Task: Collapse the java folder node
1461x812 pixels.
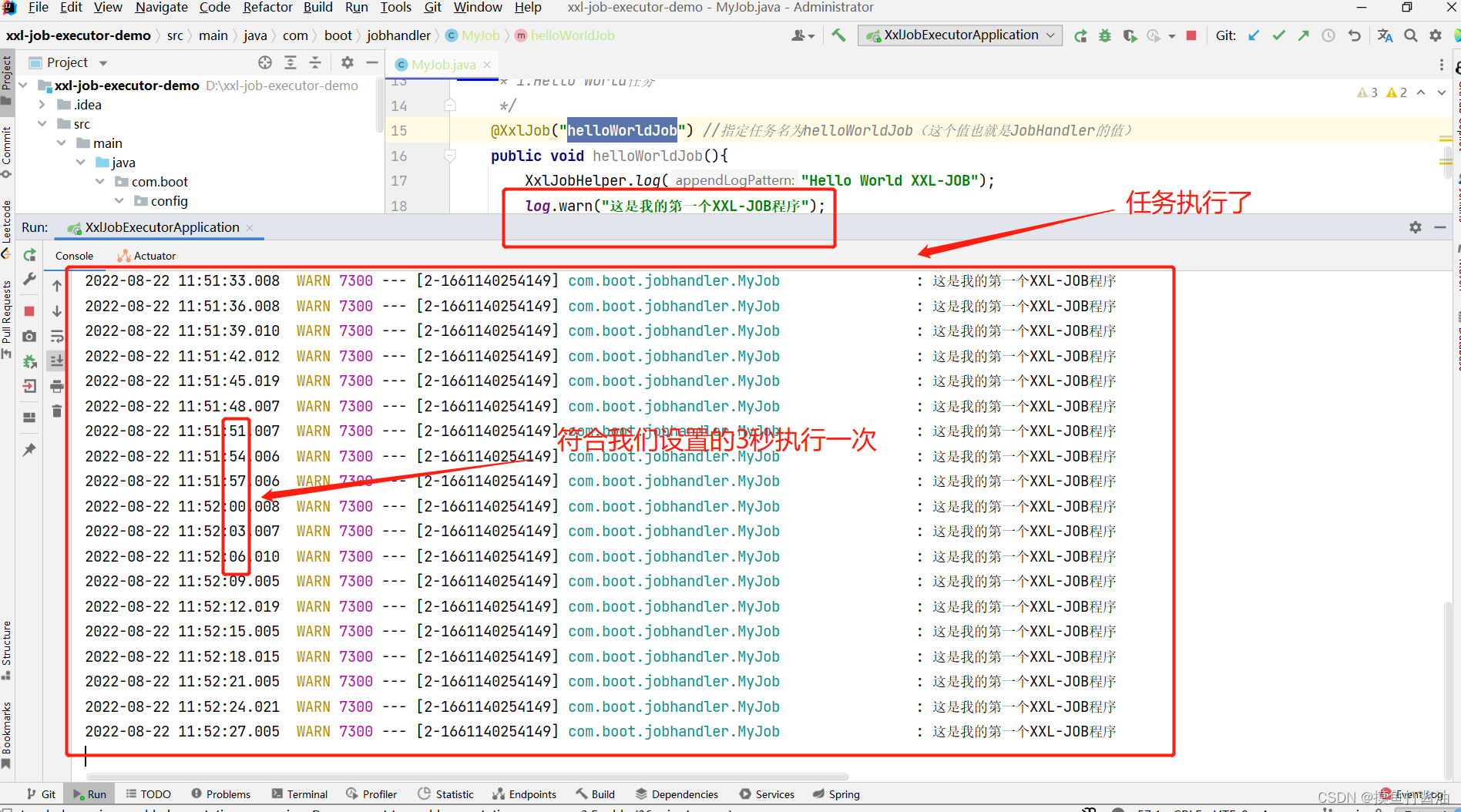Action: pyautogui.click(x=80, y=163)
